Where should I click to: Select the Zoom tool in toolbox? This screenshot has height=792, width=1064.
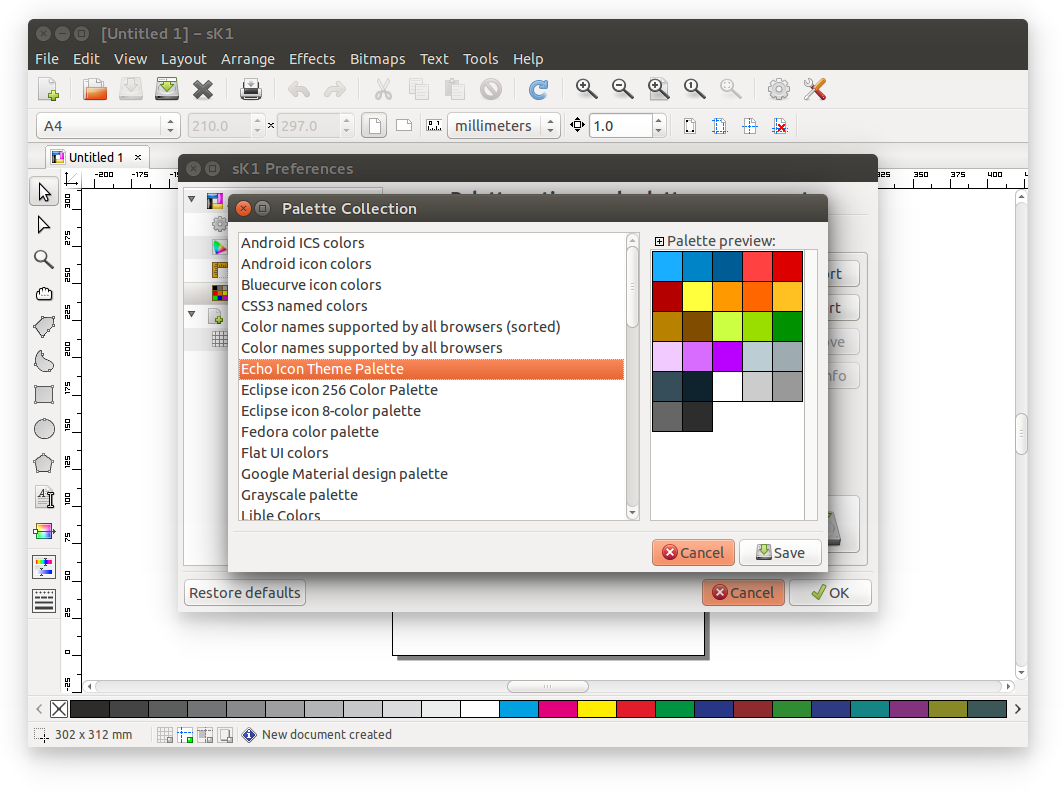coord(44,259)
